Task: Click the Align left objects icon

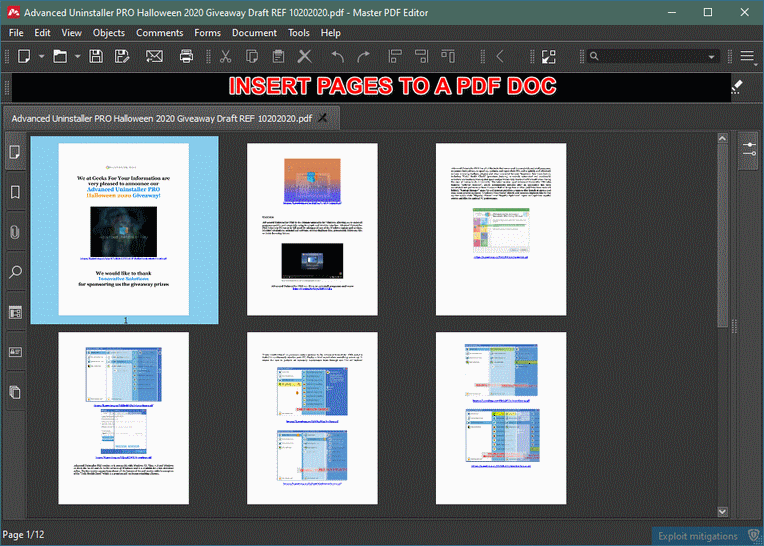Action: click(395, 56)
